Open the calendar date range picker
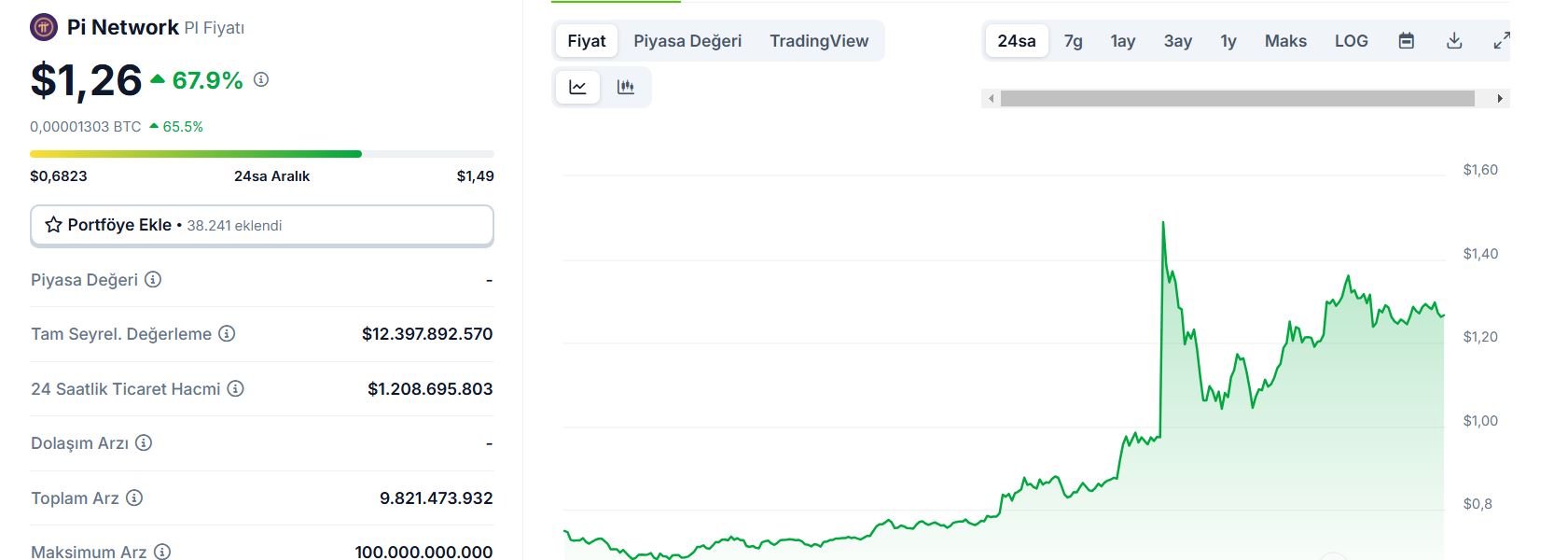Image resolution: width=1568 pixels, height=560 pixels. [1407, 41]
